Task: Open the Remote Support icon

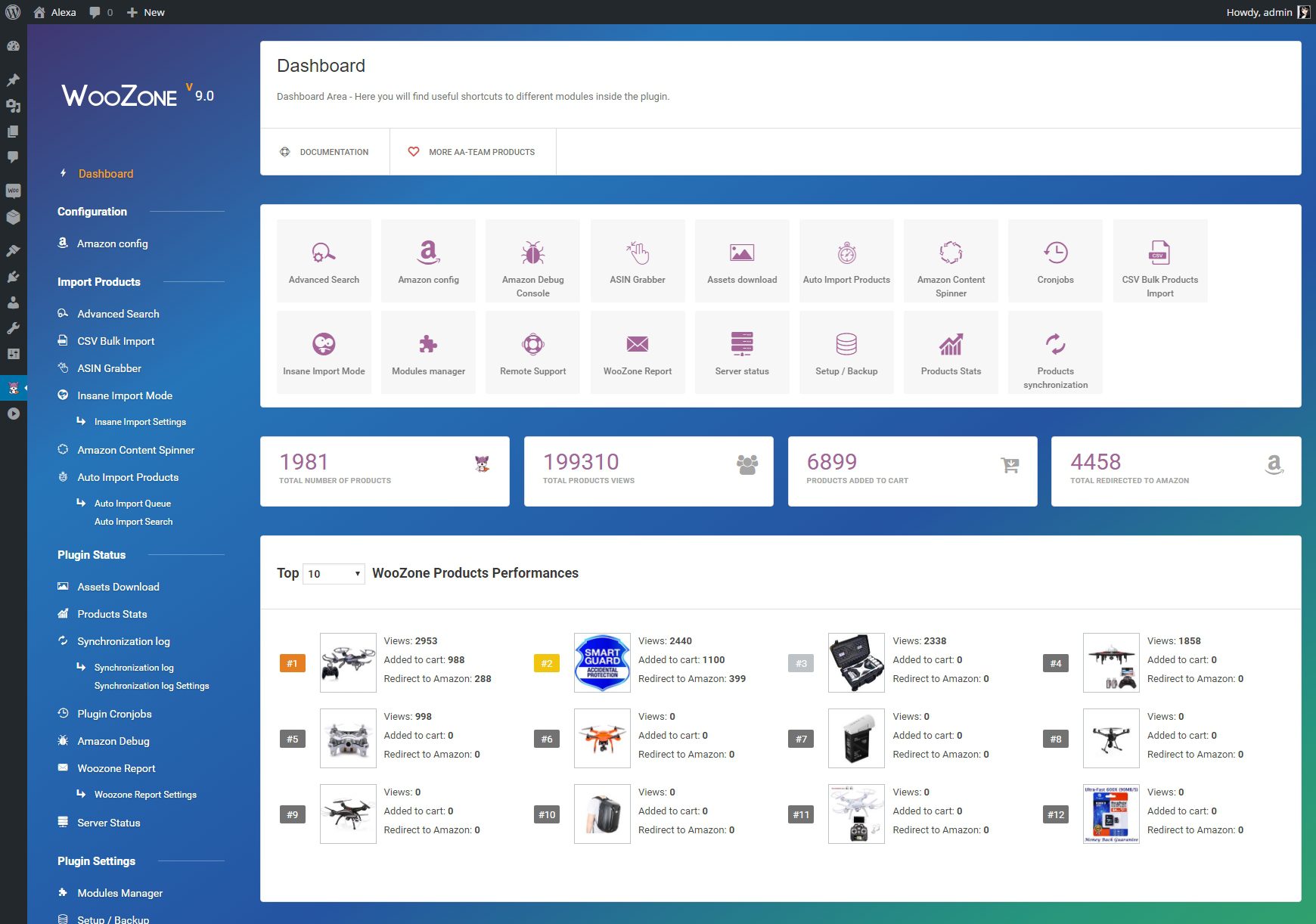Action: [532, 352]
